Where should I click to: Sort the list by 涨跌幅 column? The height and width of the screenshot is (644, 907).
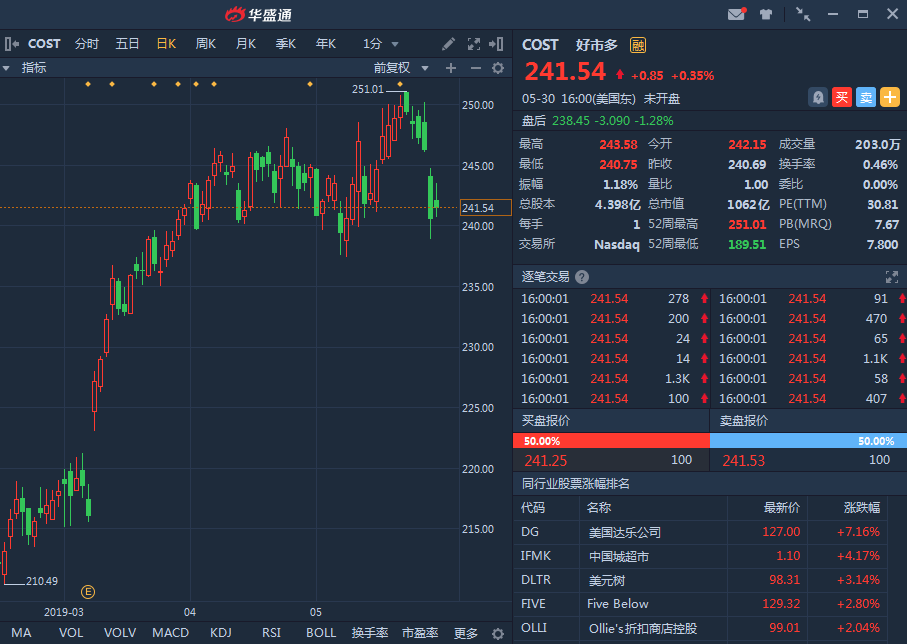(x=862, y=507)
